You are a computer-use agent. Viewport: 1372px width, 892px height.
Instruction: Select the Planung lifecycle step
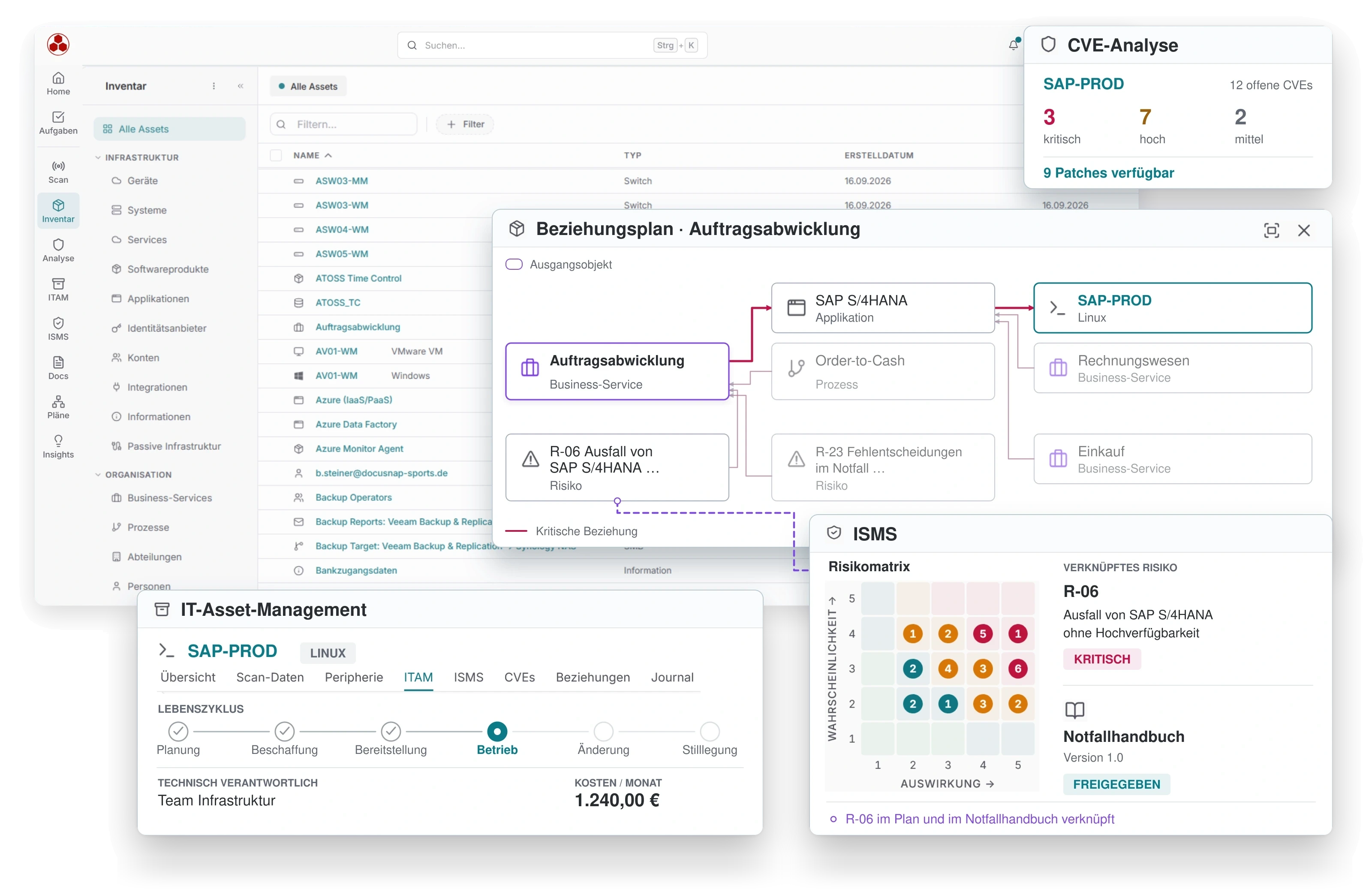pos(178,731)
